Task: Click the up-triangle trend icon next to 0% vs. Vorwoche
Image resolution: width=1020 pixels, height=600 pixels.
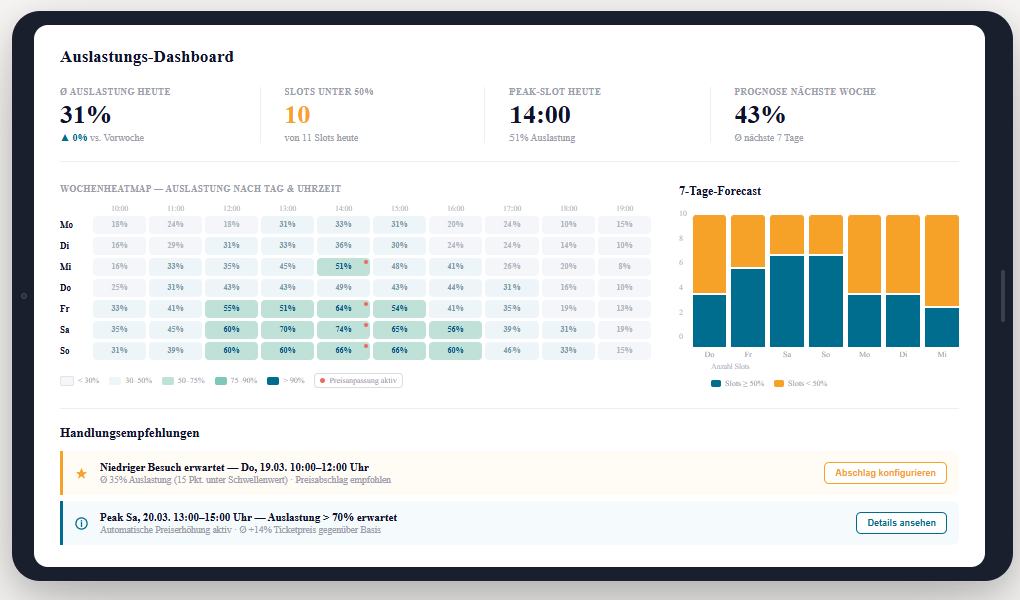Action: [x=64, y=138]
